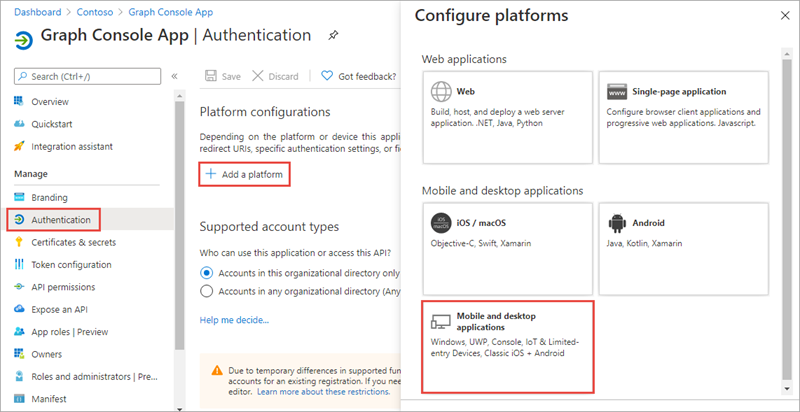Click the Android robot icon
Screen dimensions: 800x412
tap(617, 223)
